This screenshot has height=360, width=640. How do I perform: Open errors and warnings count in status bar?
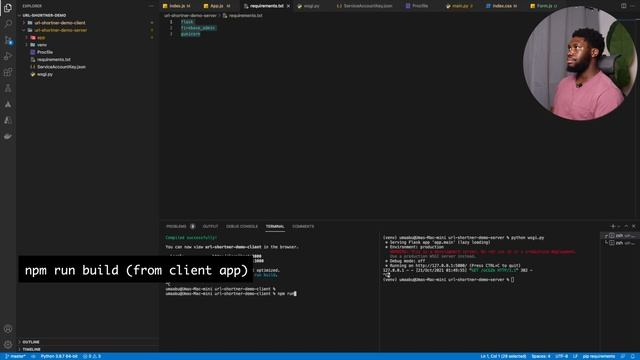(92, 356)
